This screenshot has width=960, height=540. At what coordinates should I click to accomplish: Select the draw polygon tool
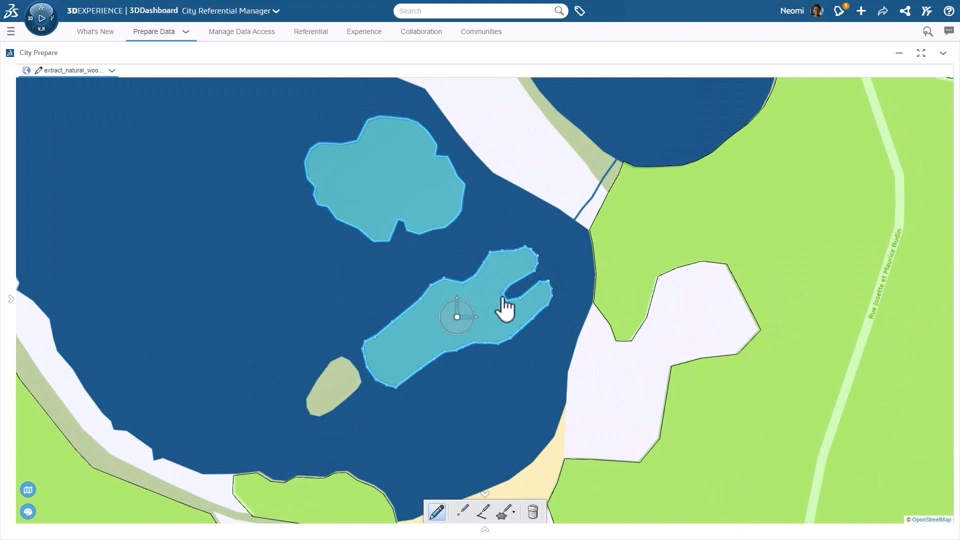pos(503,512)
